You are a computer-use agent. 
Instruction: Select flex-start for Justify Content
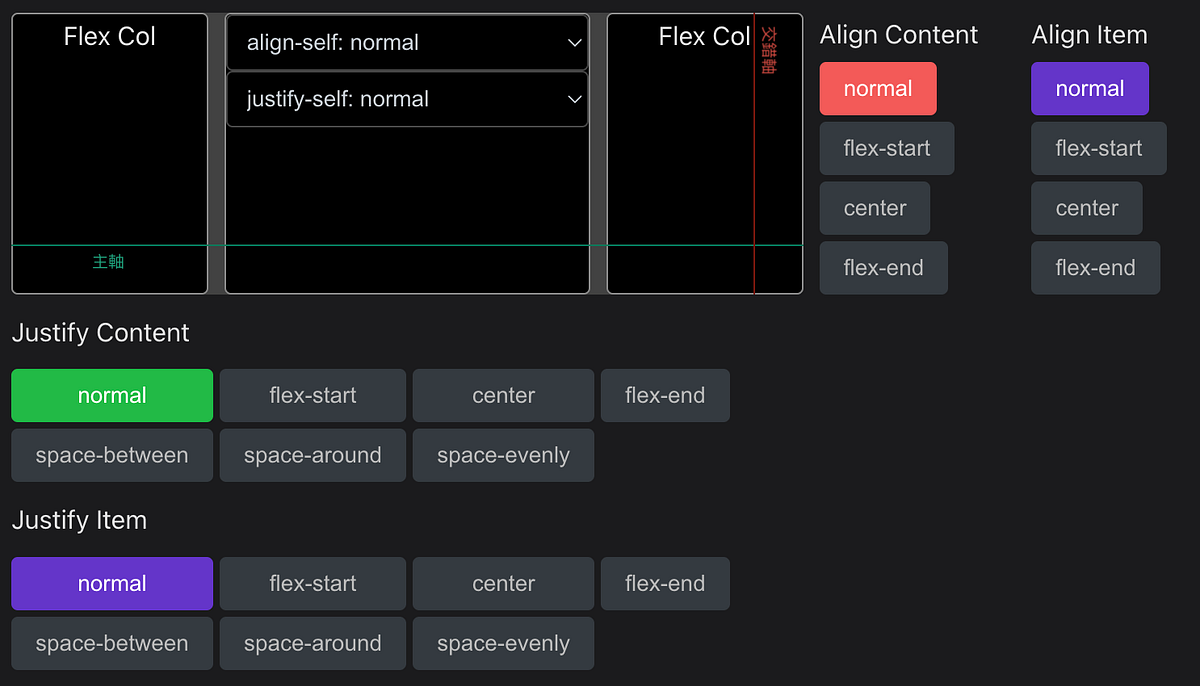click(312, 395)
